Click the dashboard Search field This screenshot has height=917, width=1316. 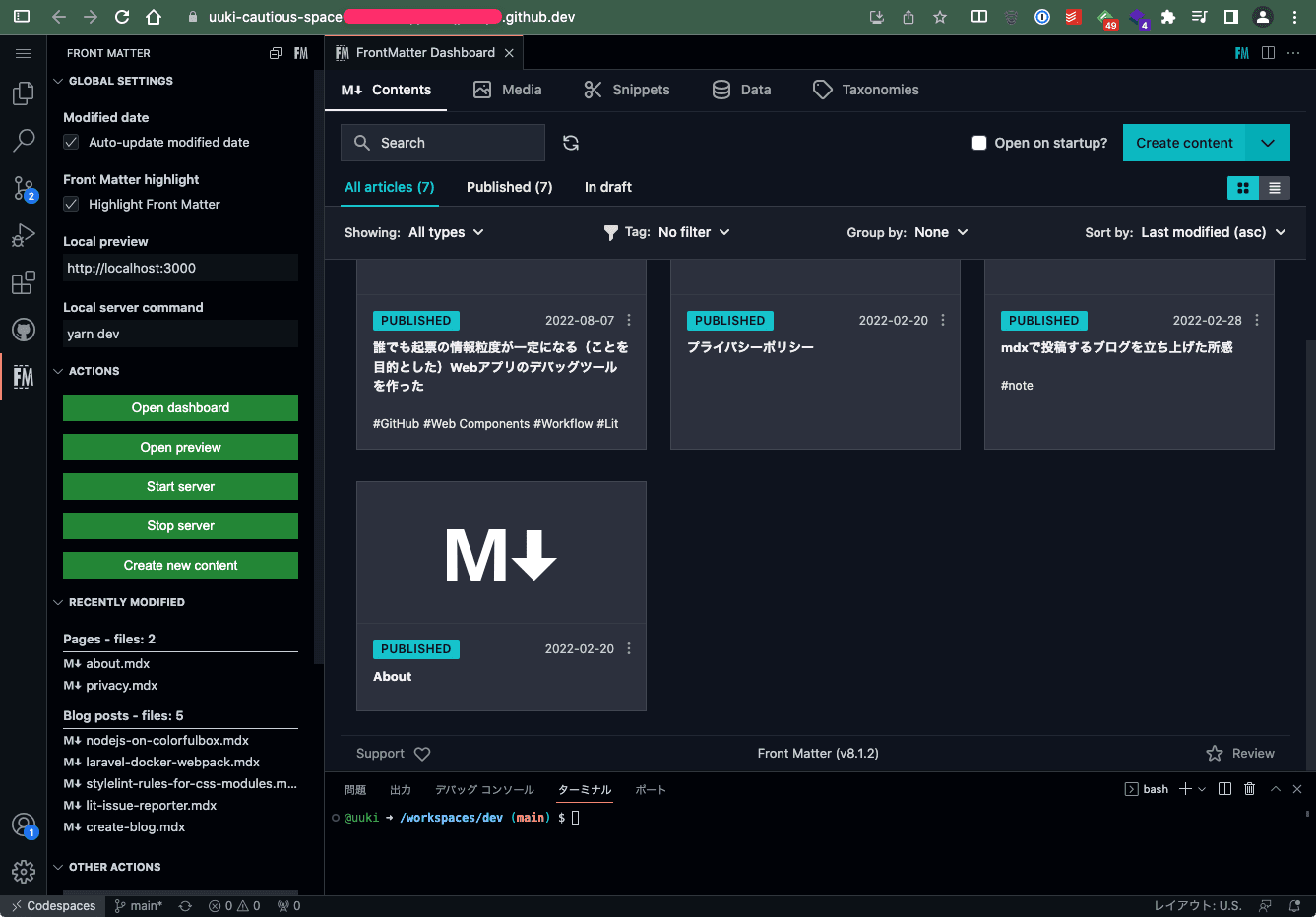pyautogui.click(x=443, y=143)
